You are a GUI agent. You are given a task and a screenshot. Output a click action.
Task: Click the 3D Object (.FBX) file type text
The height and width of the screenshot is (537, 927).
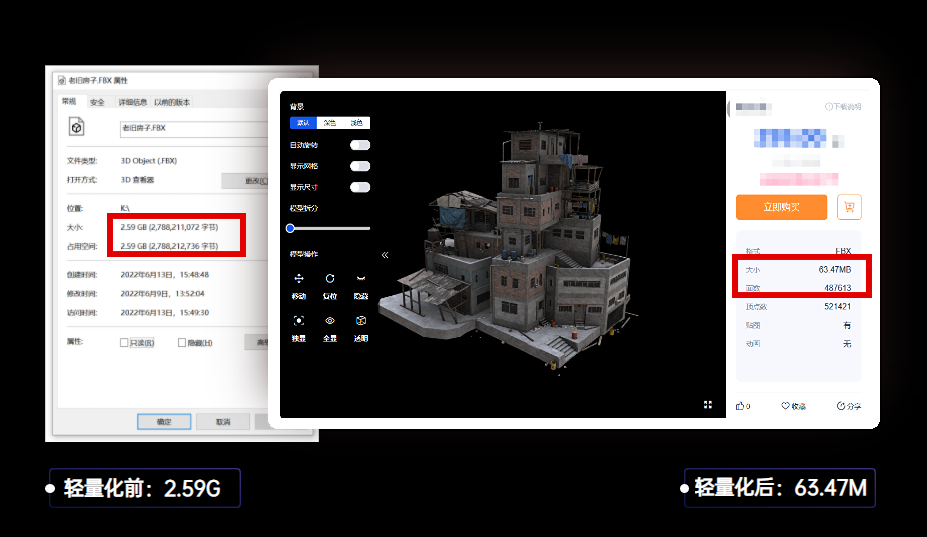149,161
